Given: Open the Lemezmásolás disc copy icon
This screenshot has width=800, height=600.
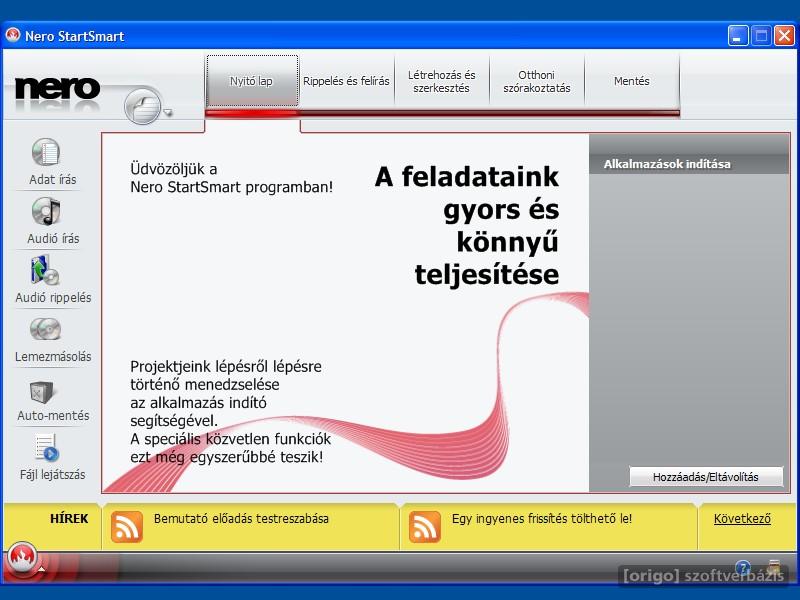Looking at the screenshot, I should pyautogui.click(x=45, y=330).
